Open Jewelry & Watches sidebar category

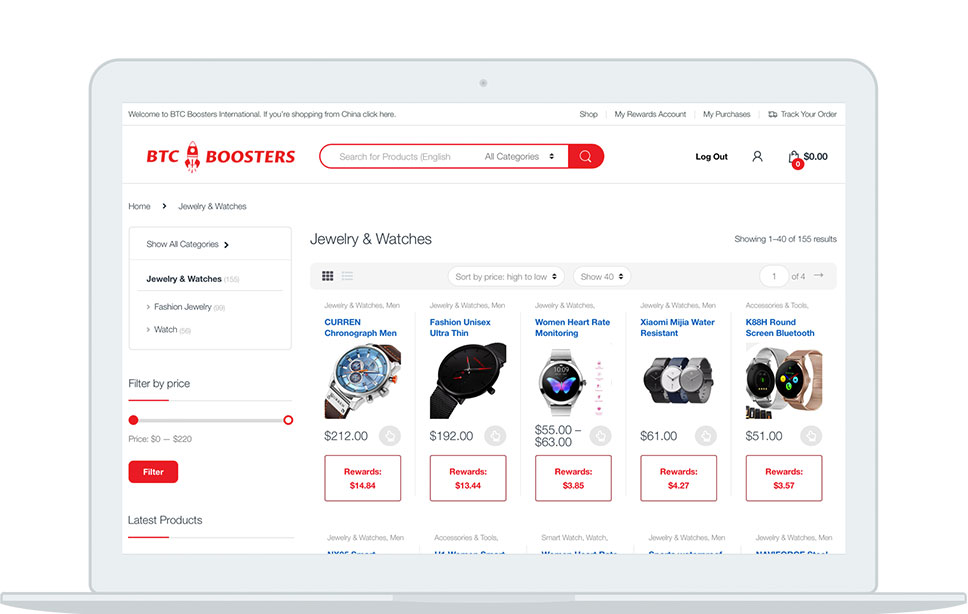click(x=184, y=279)
